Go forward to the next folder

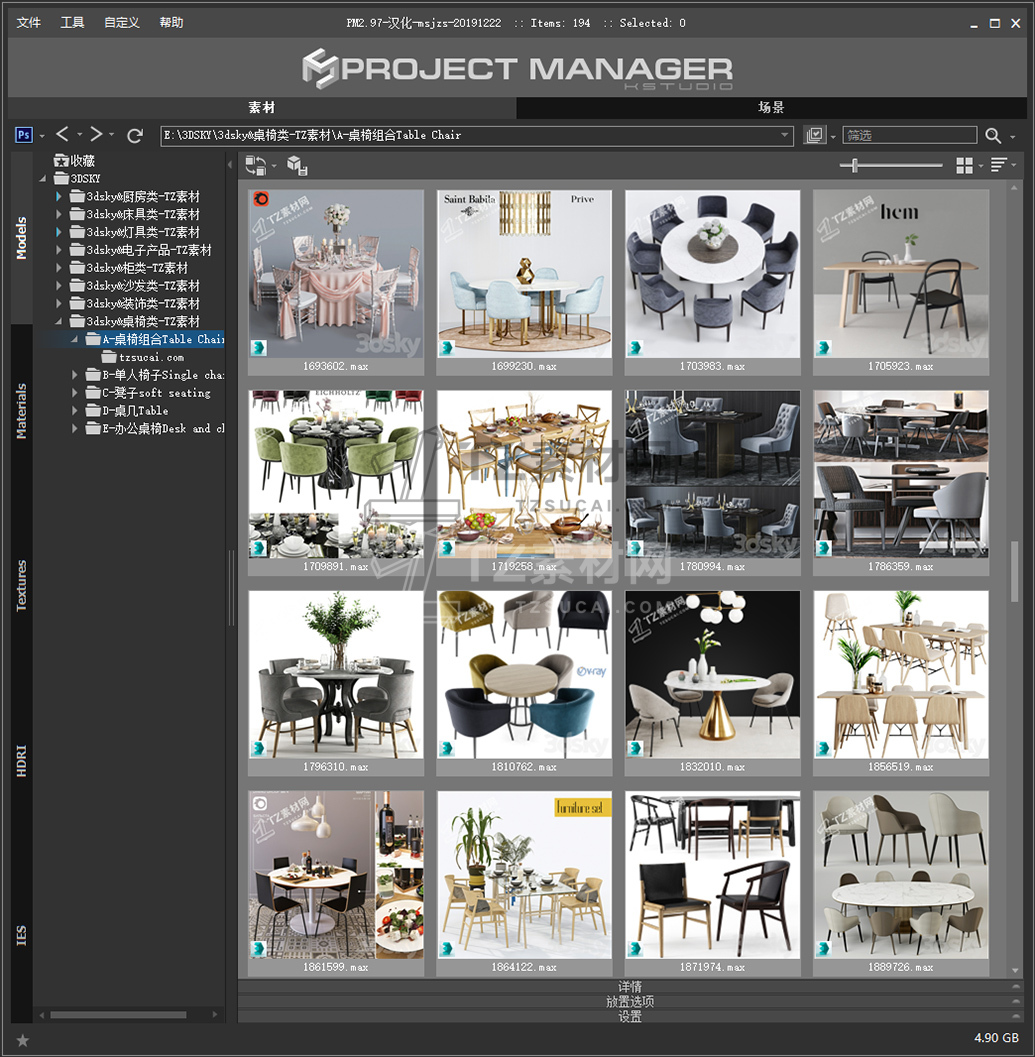pos(96,134)
